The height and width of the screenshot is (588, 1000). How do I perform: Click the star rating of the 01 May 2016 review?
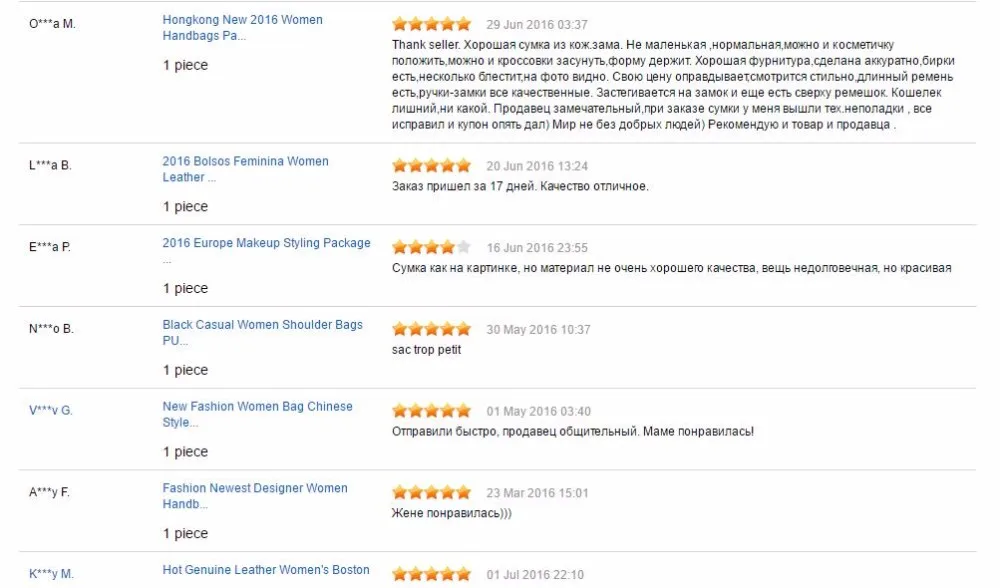click(x=432, y=411)
